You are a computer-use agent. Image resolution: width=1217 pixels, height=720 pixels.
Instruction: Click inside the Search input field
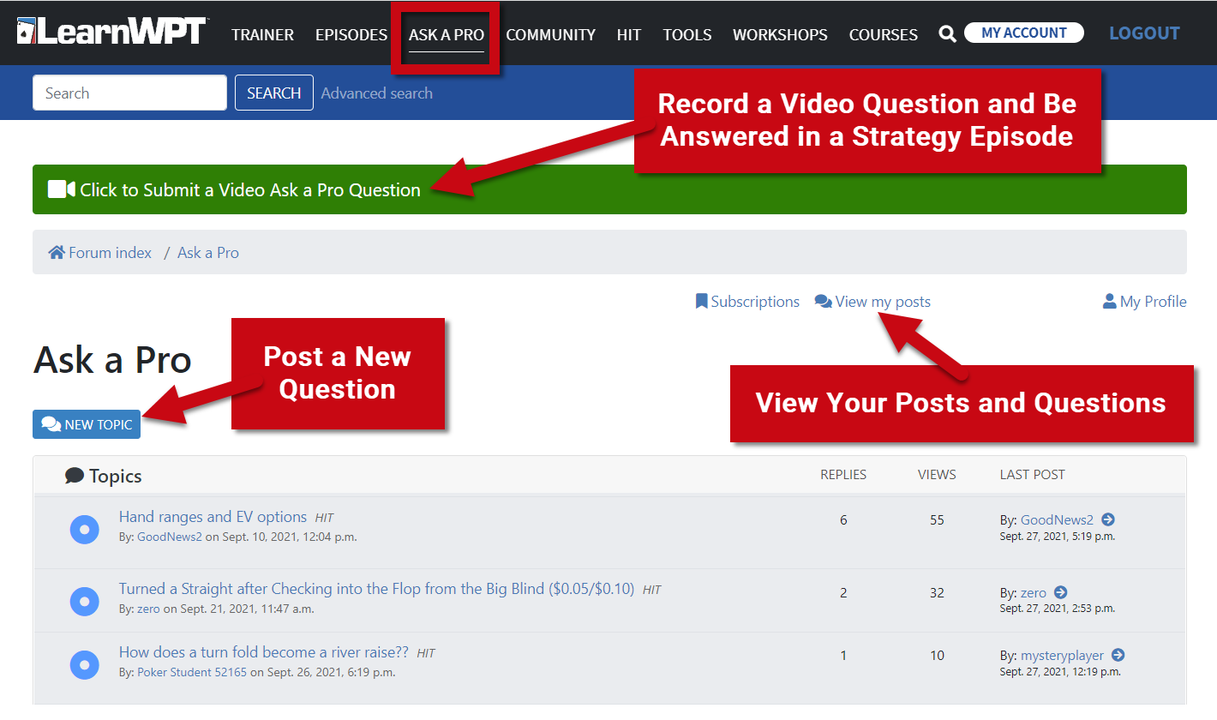(129, 92)
